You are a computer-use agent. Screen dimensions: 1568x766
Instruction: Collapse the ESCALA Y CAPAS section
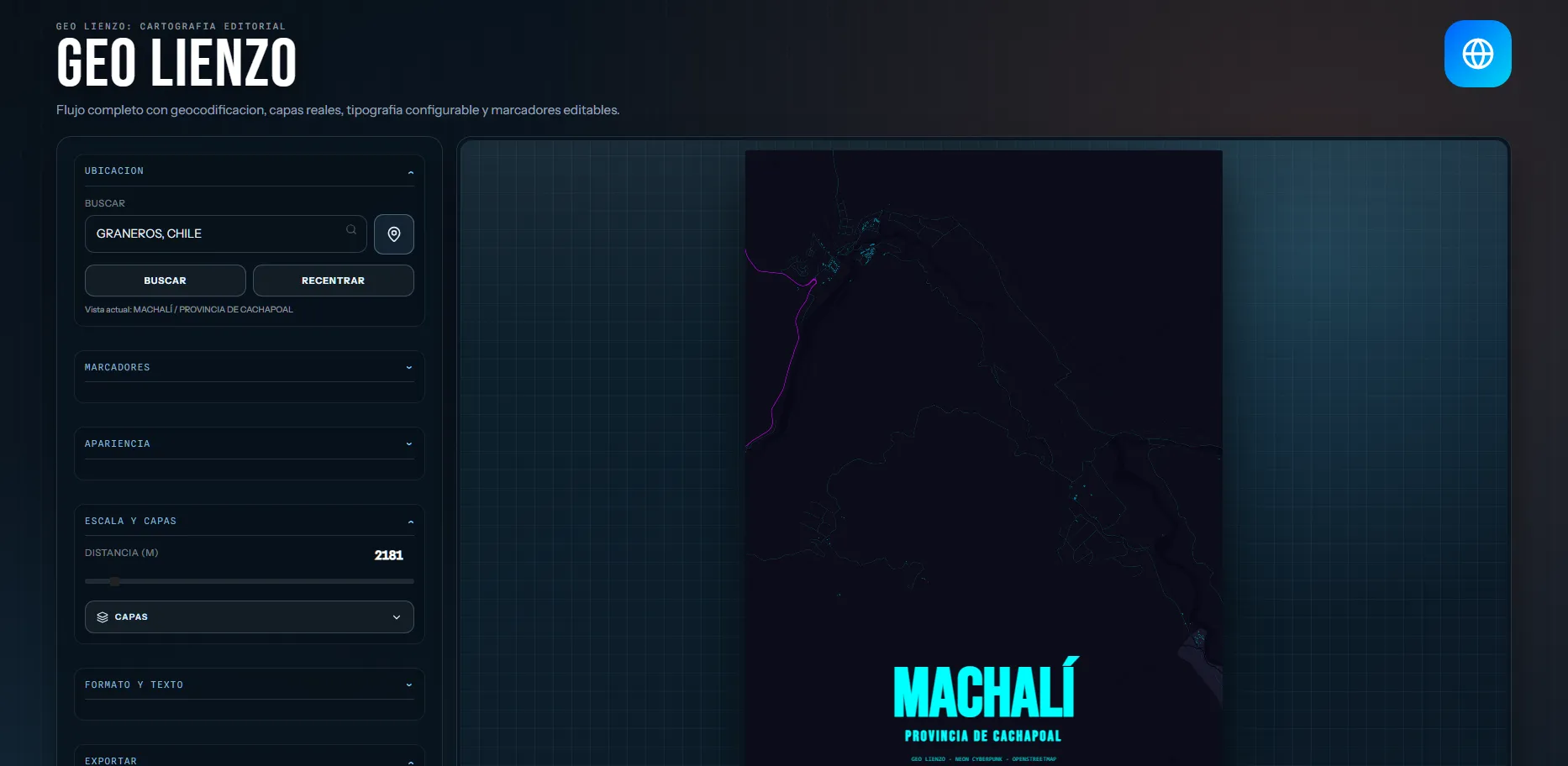point(410,522)
